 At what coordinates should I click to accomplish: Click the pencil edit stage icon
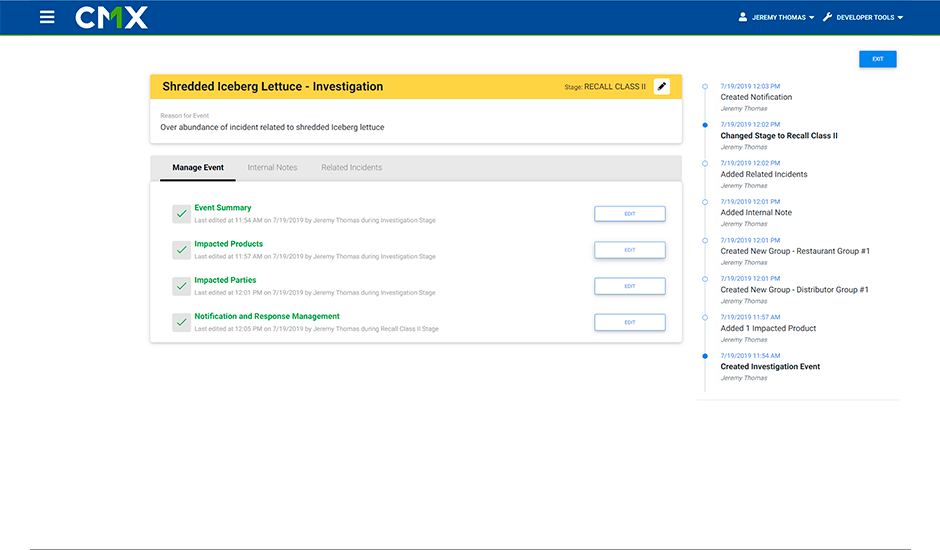coord(661,86)
